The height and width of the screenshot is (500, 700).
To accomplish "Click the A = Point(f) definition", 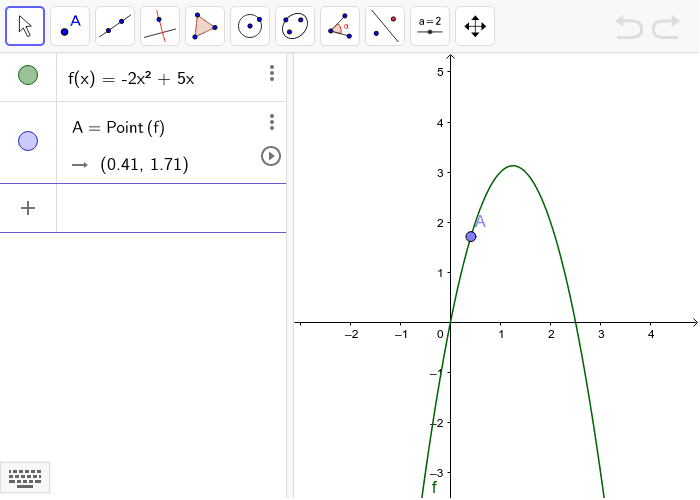I will point(118,128).
